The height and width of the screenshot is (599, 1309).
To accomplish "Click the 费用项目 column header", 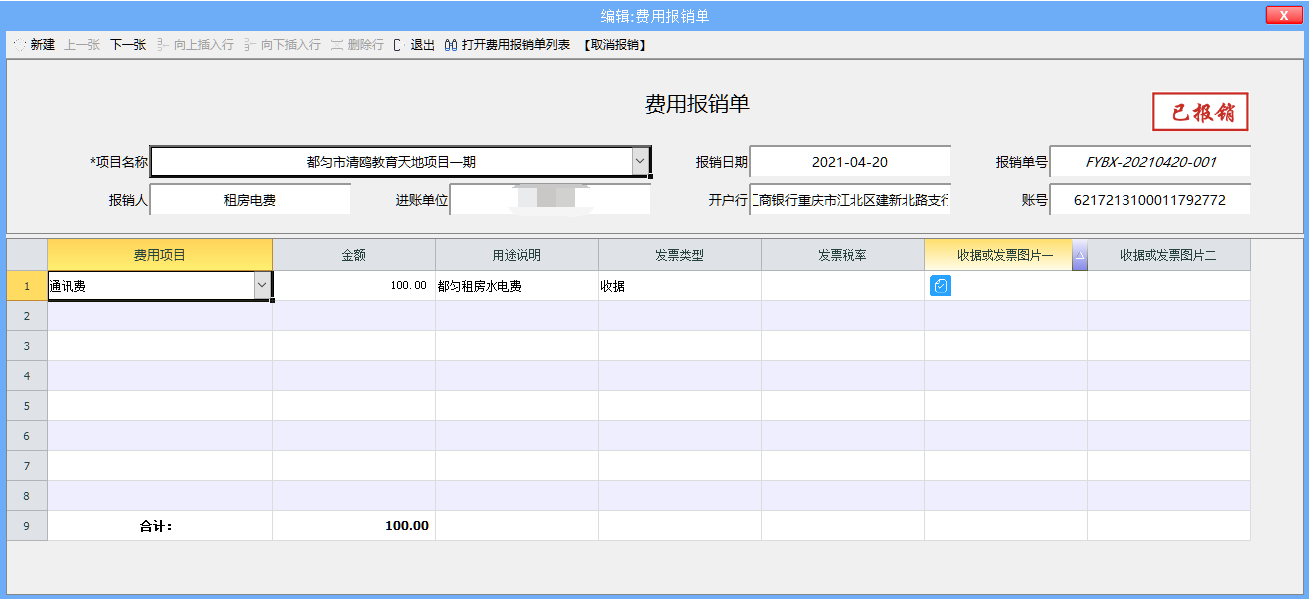I will tap(160, 255).
